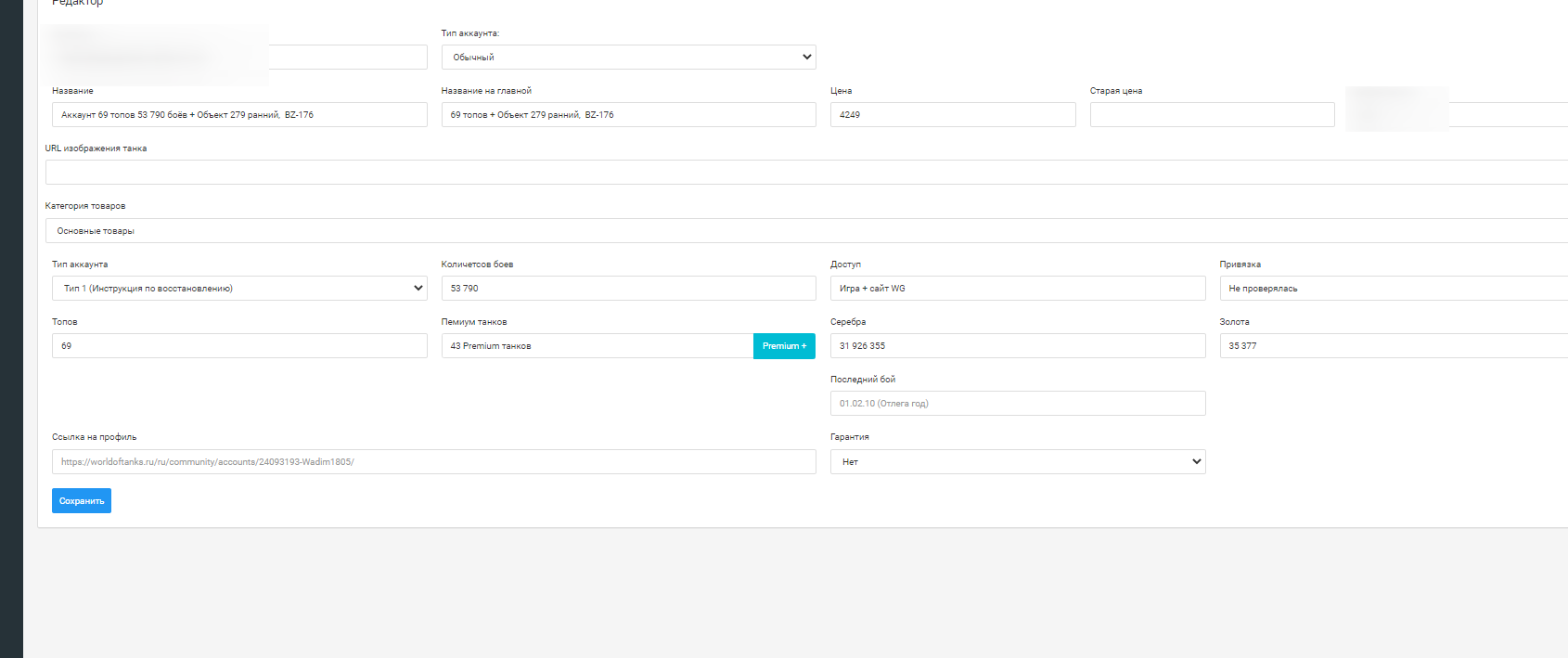This screenshot has height=658, width=1568.
Task: Select the Золота field with 35 377
Action: [1393, 346]
